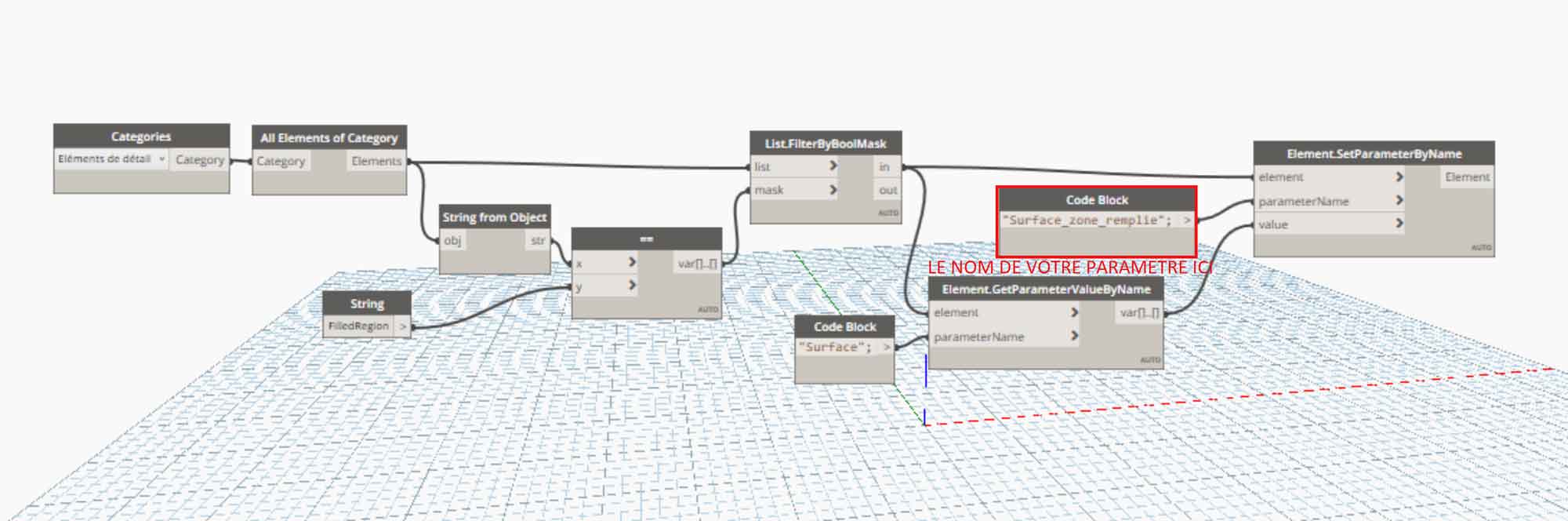
Task: Click the list input chevron on List.FilterByBoolMask
Action: (x=833, y=166)
